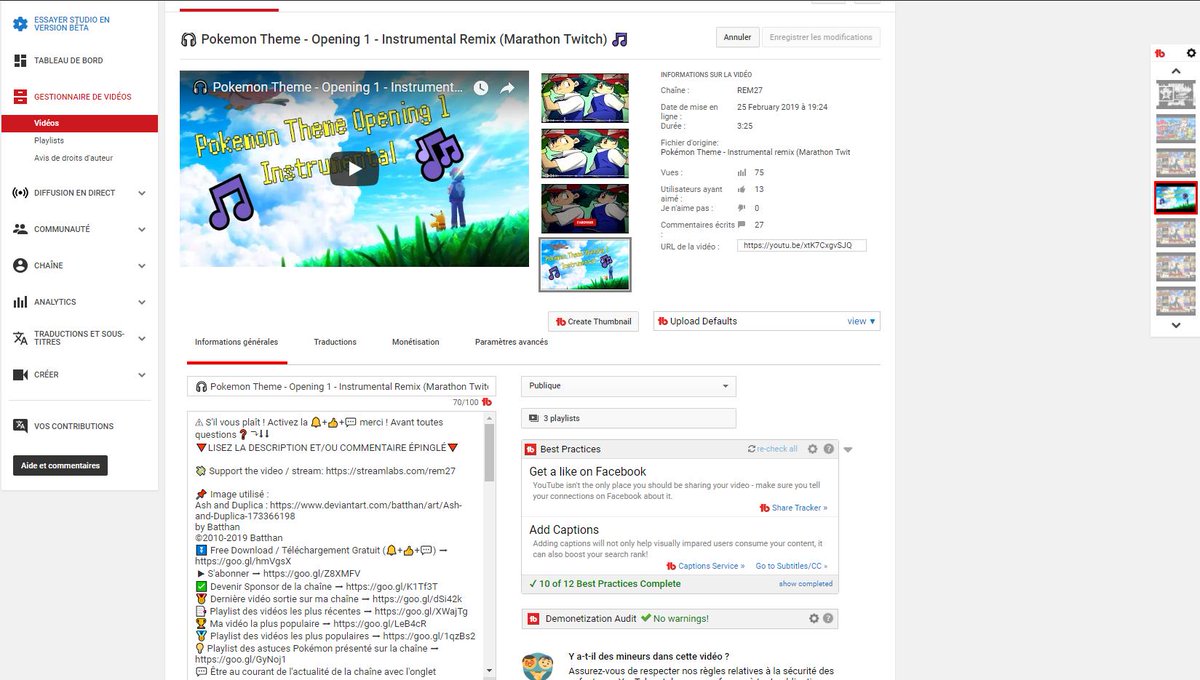Open the Monétisation tab

pos(416,342)
